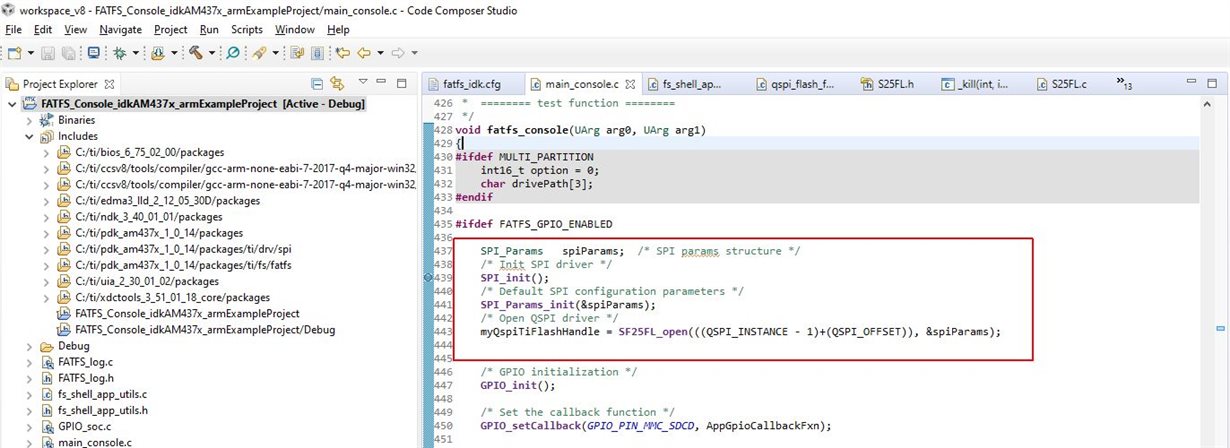Open the Project menu
This screenshot has height=448, width=1230.
(171, 30)
